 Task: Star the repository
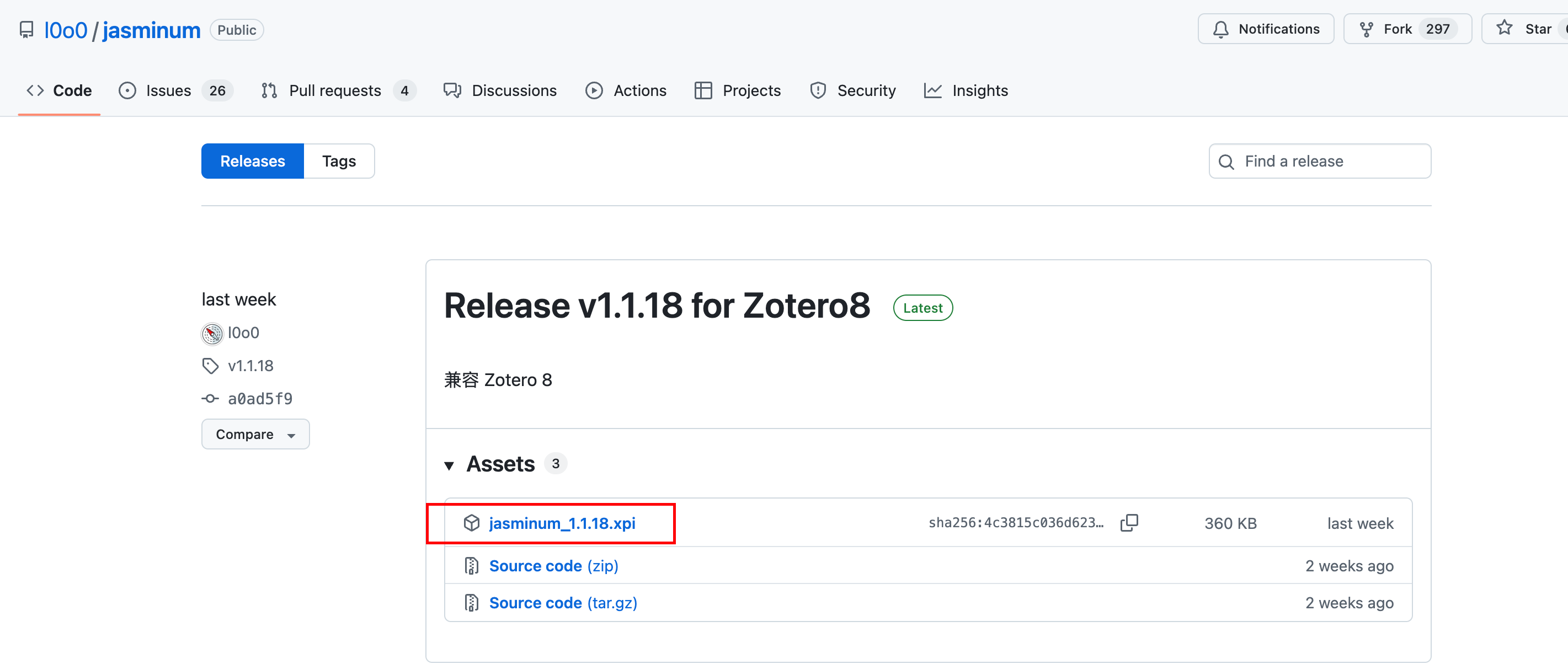click(x=1526, y=29)
